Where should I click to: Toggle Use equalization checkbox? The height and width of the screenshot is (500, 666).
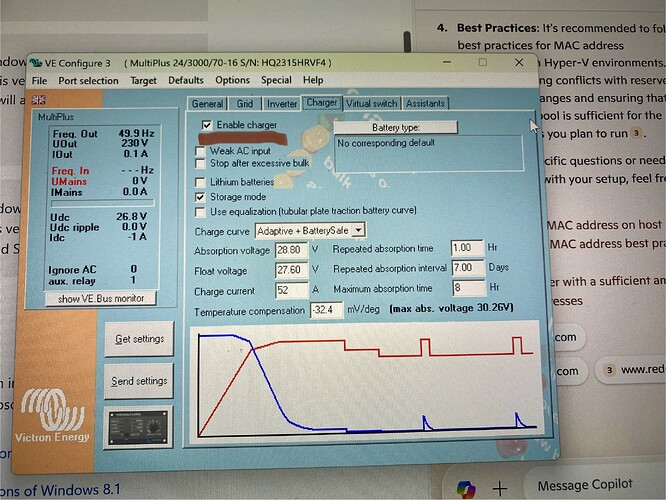(x=200, y=212)
